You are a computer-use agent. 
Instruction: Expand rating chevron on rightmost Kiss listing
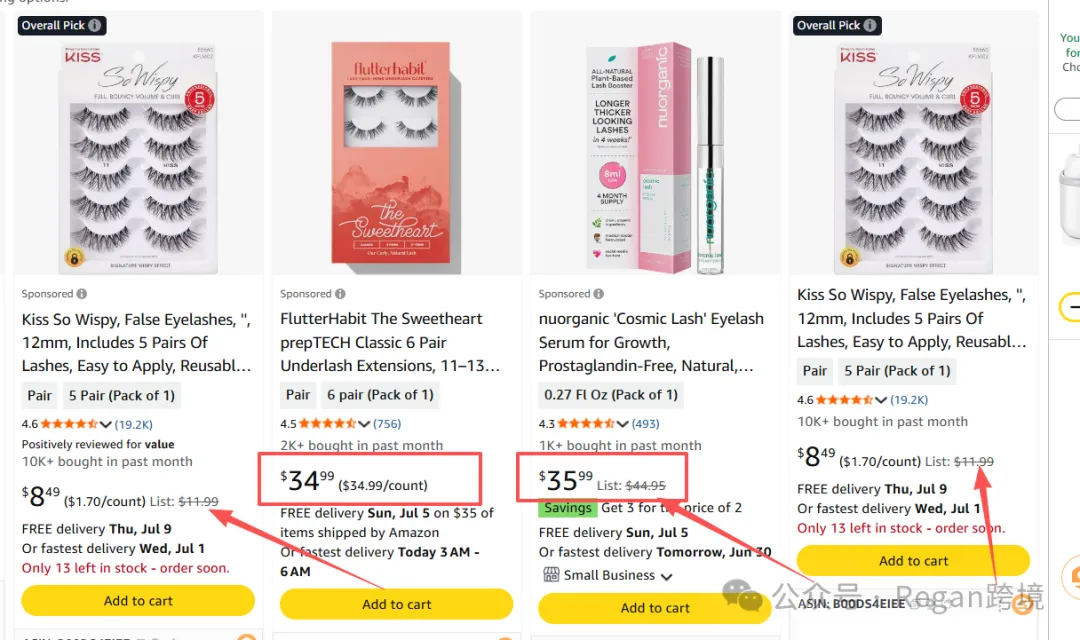pyautogui.click(x=881, y=400)
